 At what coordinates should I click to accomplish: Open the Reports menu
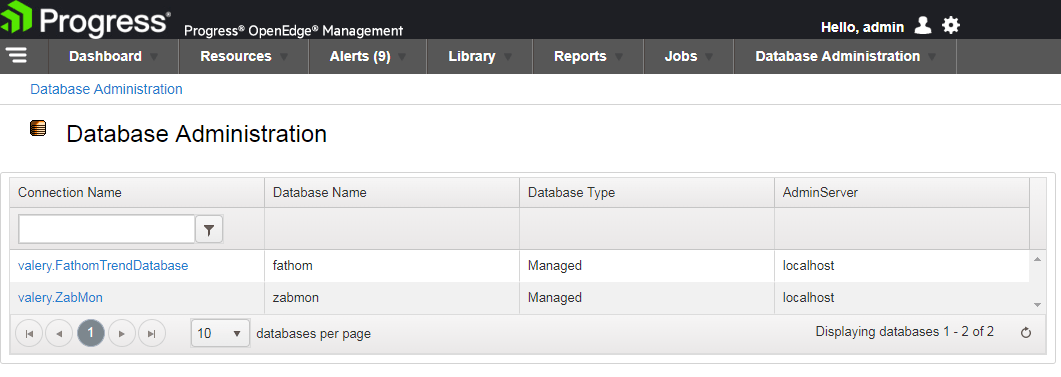588,56
